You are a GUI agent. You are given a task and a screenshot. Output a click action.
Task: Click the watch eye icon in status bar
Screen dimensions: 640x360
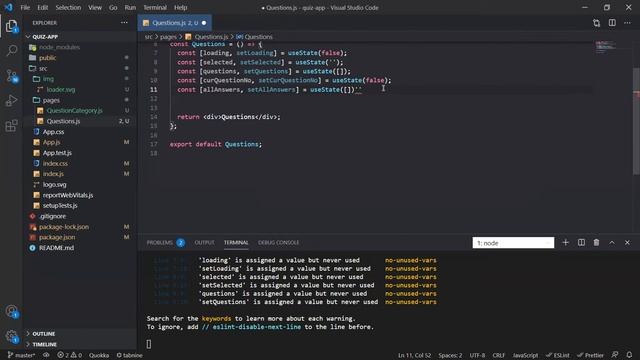tap(46, 355)
